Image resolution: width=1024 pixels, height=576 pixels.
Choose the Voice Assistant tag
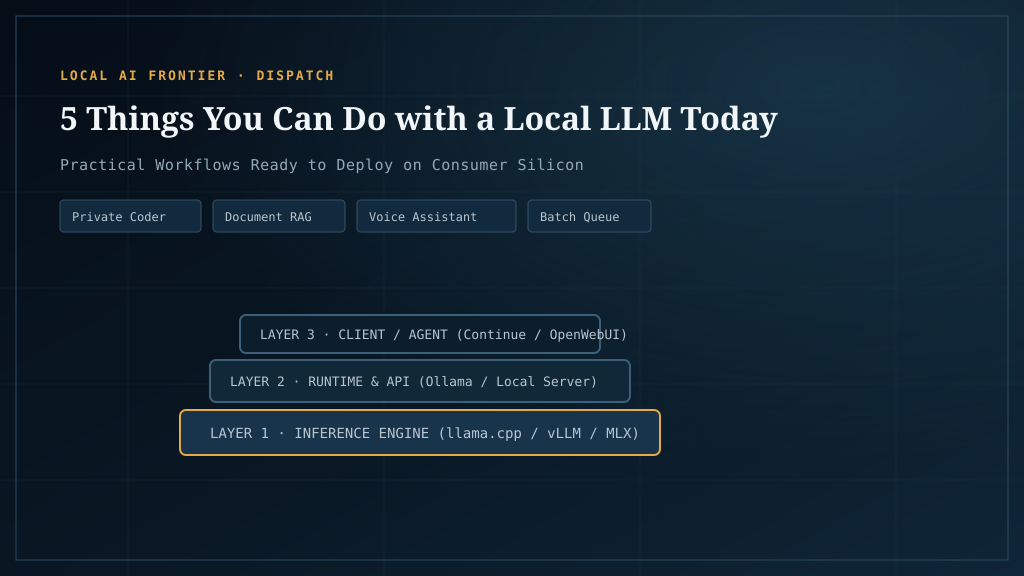436,216
